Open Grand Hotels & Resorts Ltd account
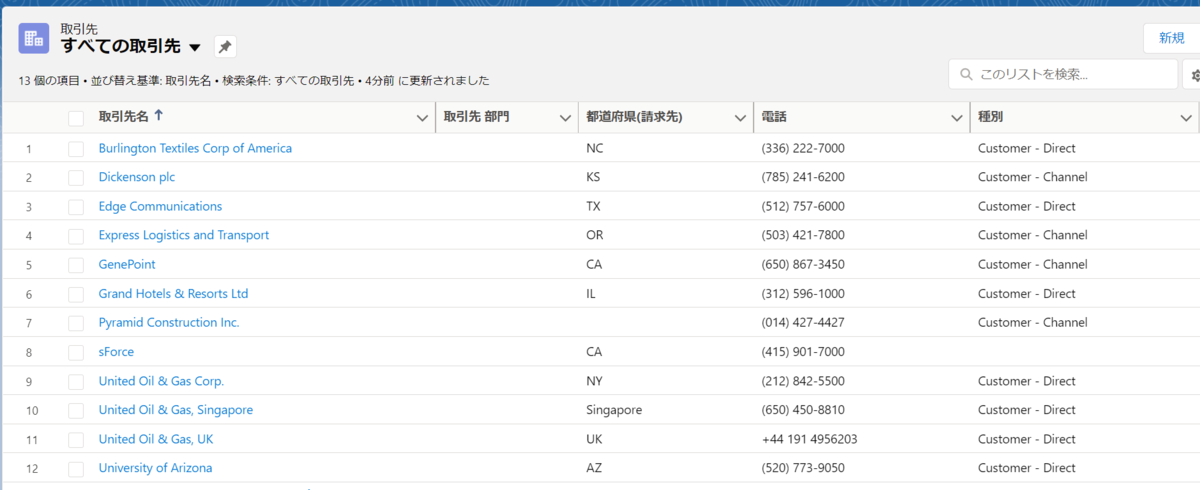 173,293
